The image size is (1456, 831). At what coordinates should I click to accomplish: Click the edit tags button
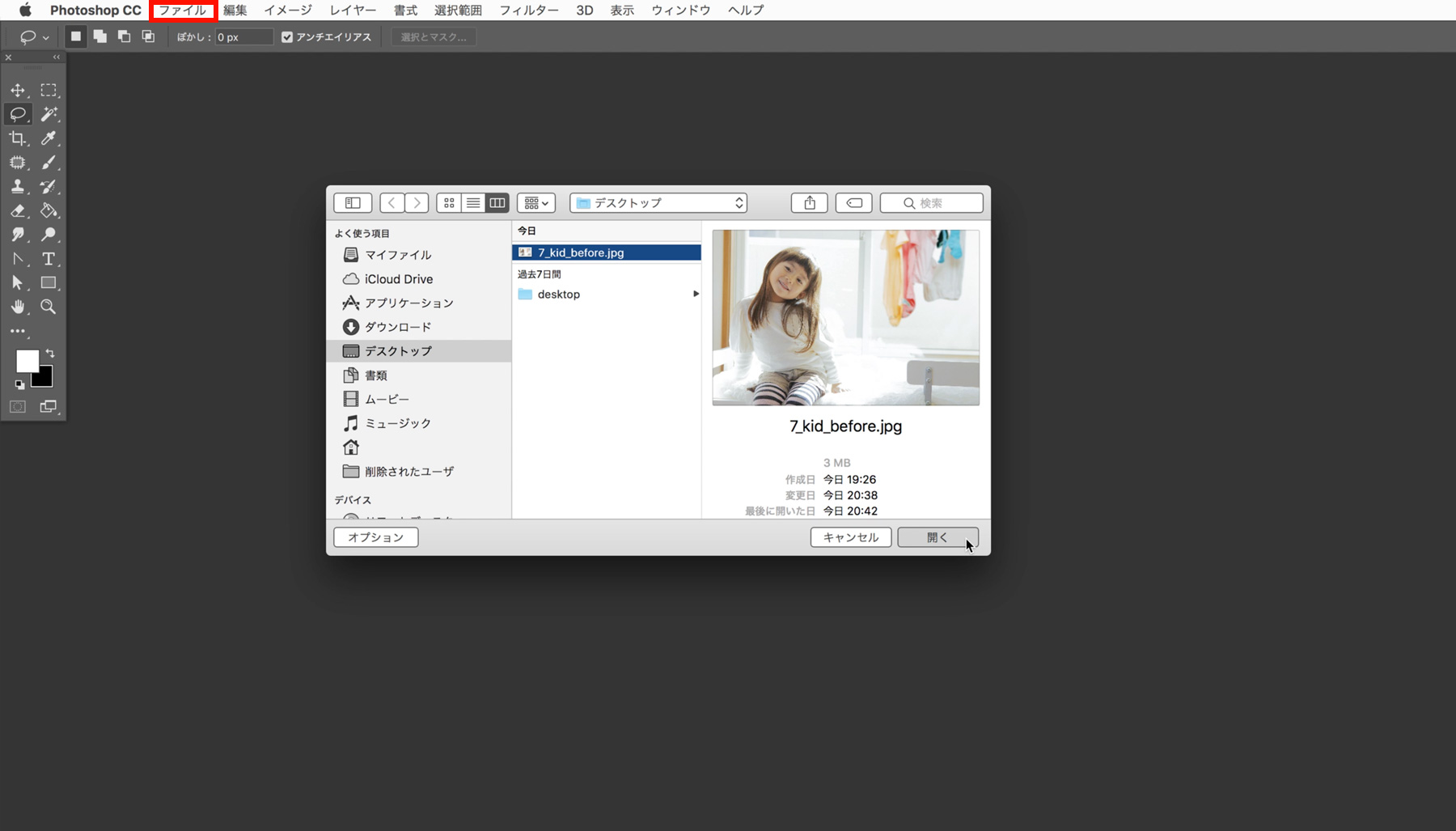(854, 203)
